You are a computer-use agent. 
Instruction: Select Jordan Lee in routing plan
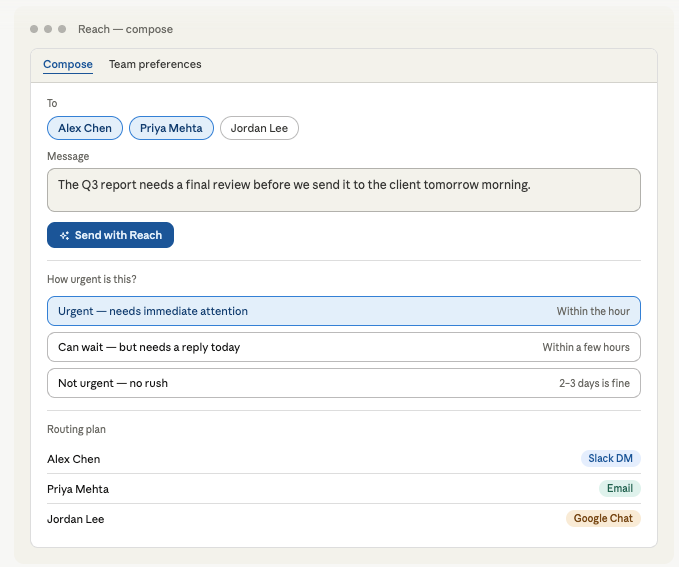(76, 519)
